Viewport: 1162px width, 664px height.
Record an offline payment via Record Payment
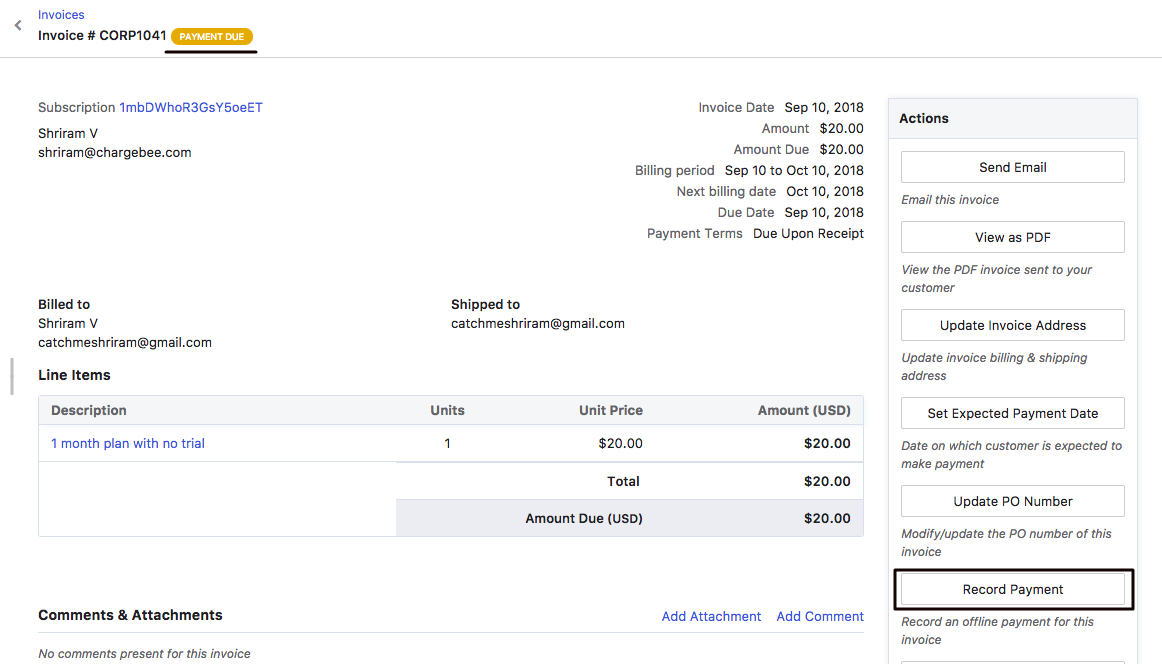[x=1012, y=589]
